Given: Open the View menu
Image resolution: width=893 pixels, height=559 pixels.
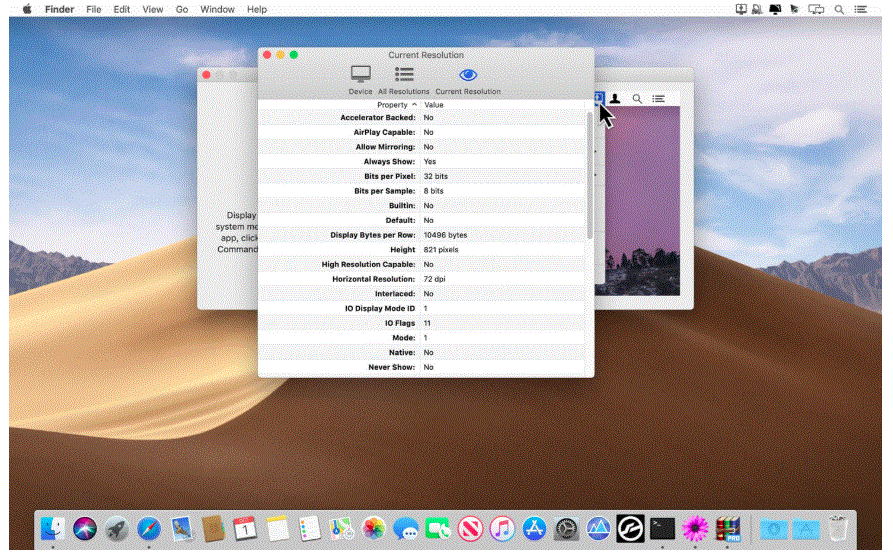Looking at the screenshot, I should [153, 9].
